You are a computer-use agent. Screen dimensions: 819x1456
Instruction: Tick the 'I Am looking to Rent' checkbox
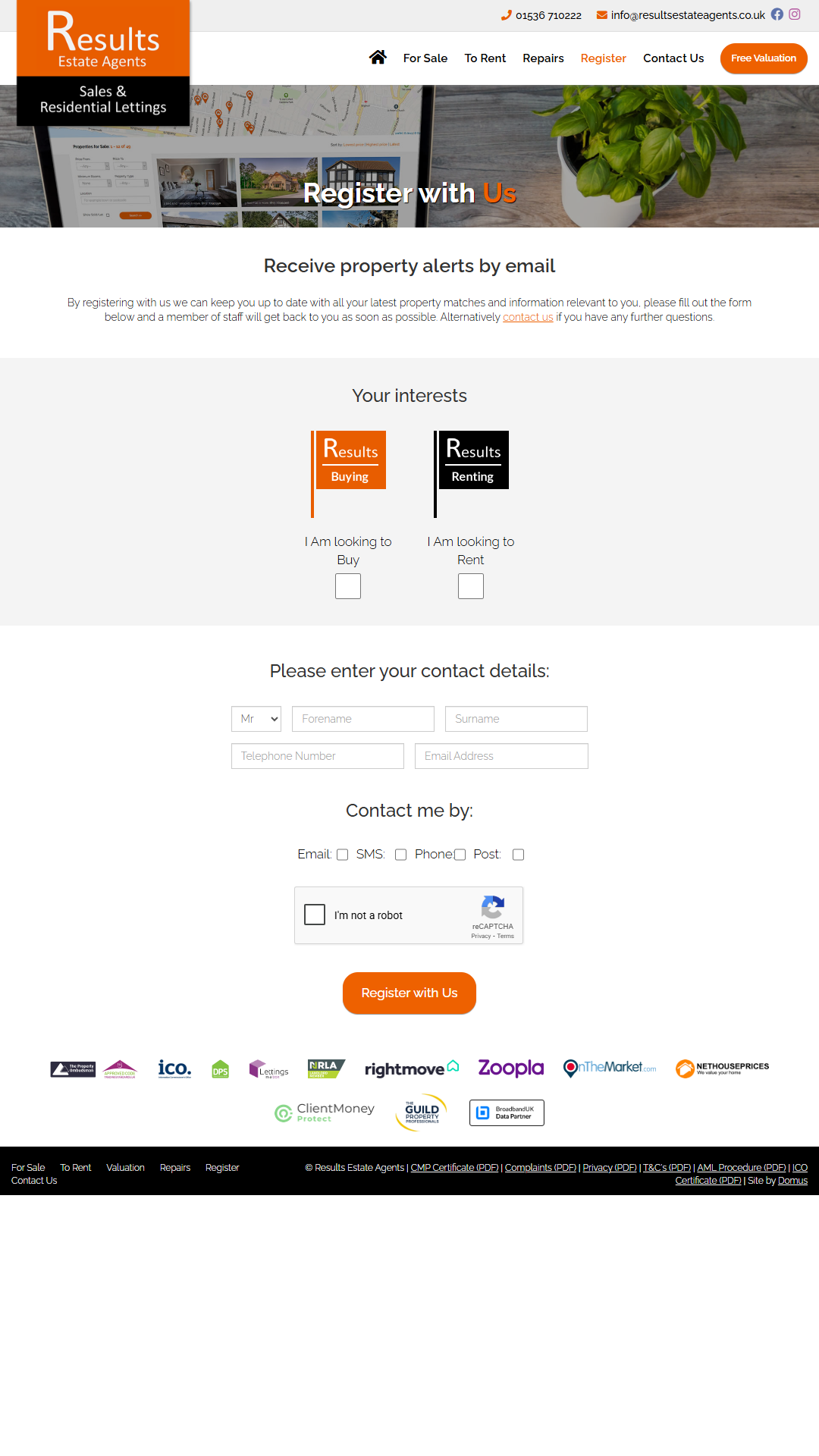(470, 585)
